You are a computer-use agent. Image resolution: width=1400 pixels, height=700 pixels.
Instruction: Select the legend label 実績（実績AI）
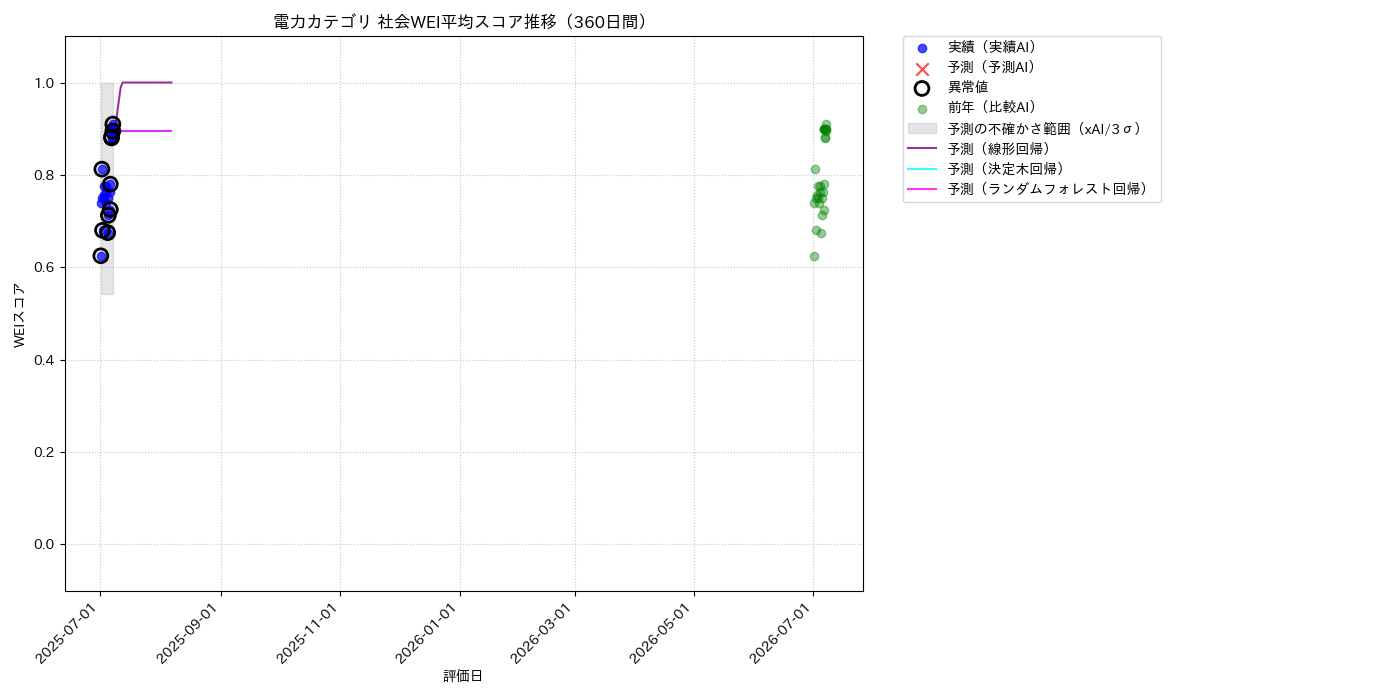(992, 47)
